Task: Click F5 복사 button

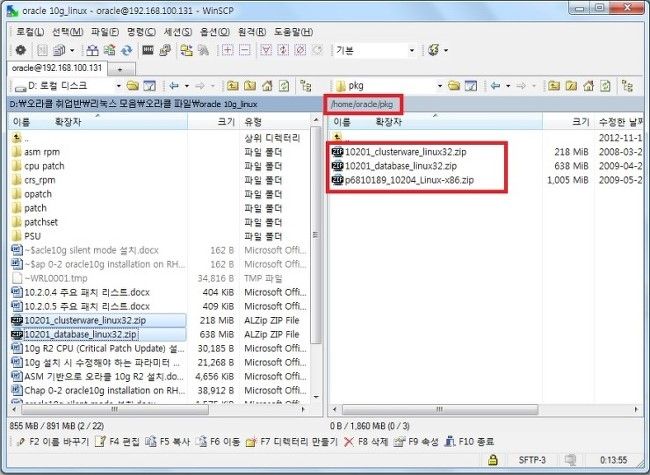Action: pos(168,442)
